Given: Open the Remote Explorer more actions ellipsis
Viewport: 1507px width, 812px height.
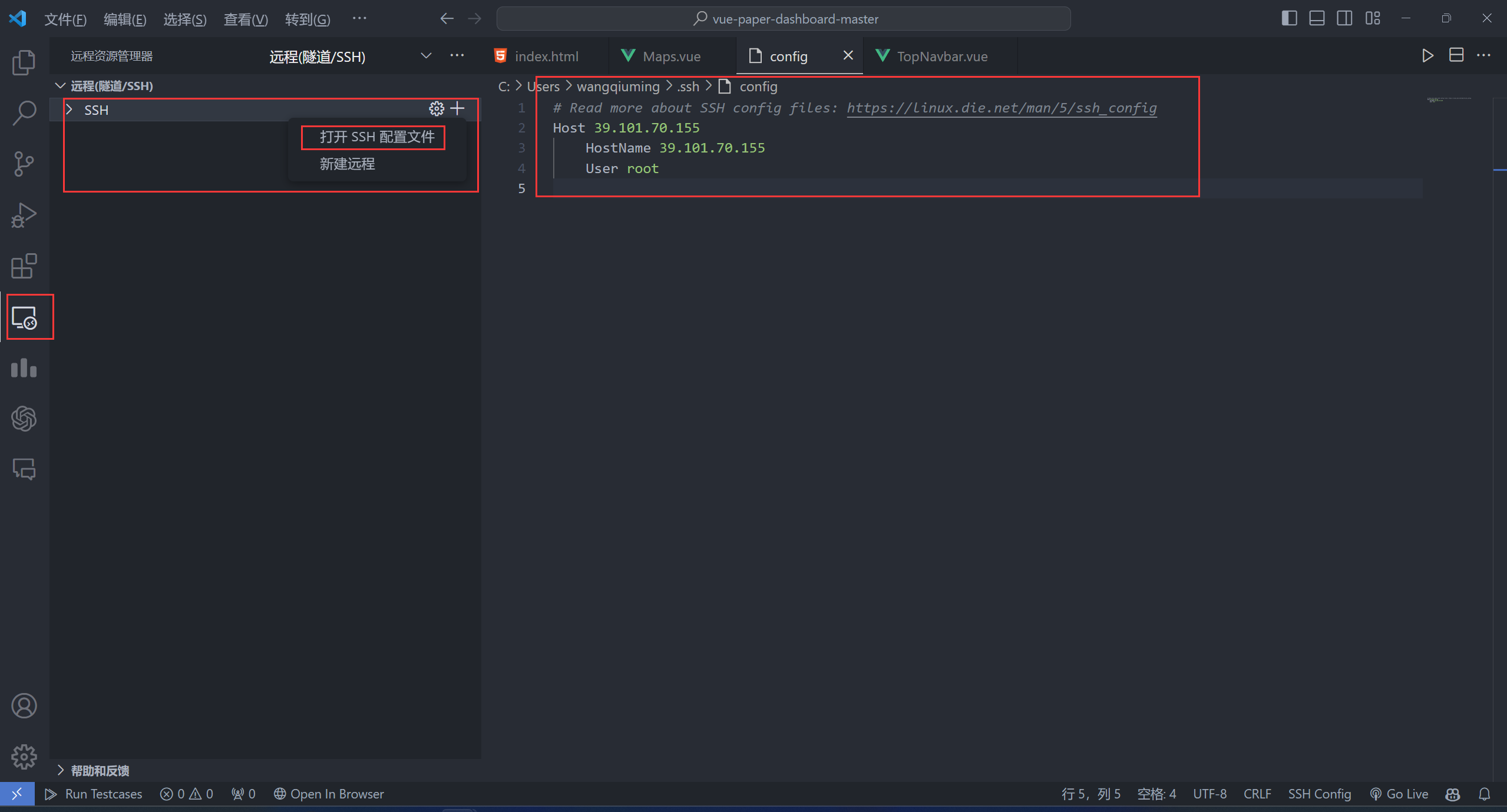Looking at the screenshot, I should click(457, 55).
